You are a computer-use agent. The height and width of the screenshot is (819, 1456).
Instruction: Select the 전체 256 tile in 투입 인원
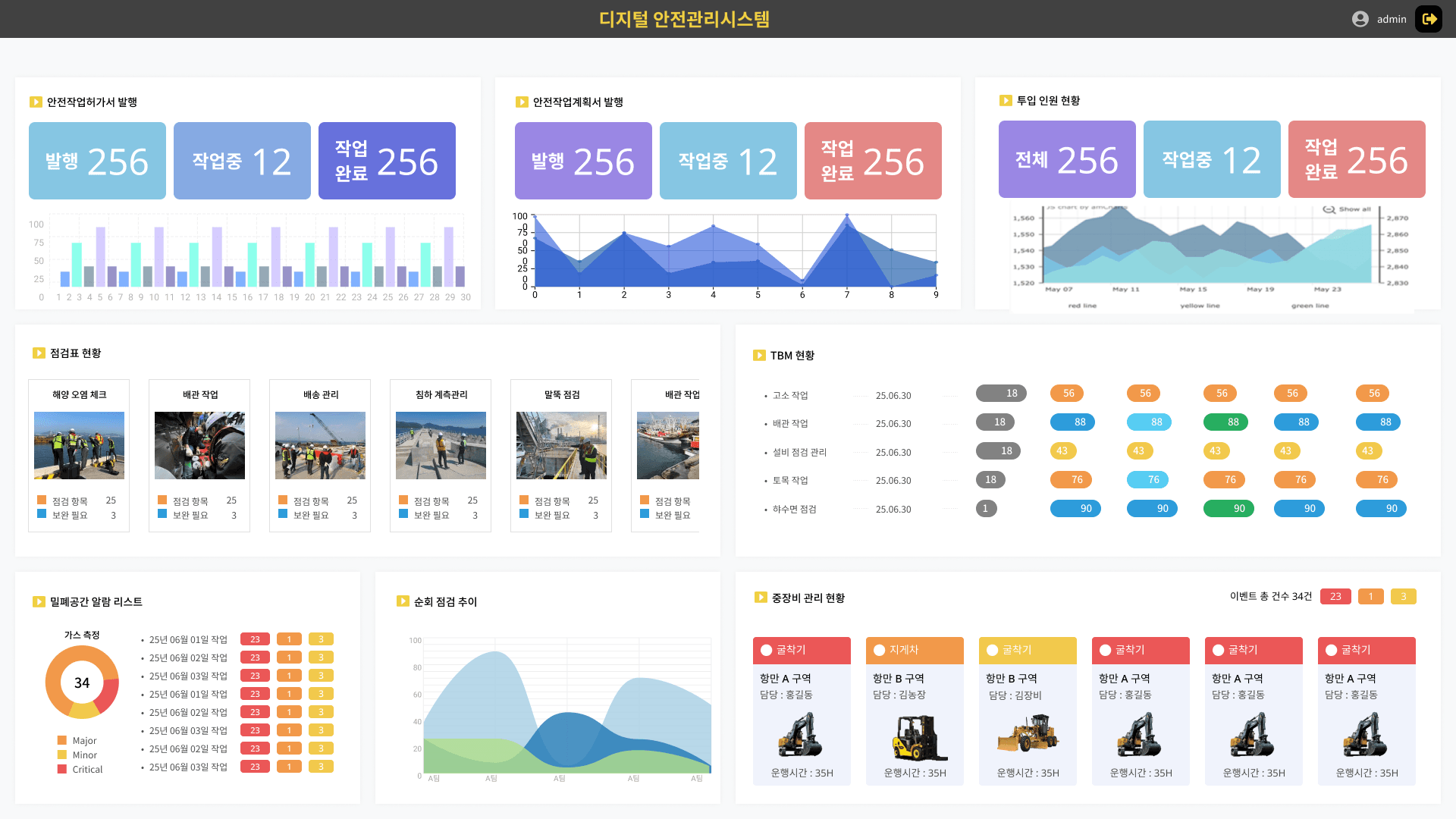pos(1067,159)
